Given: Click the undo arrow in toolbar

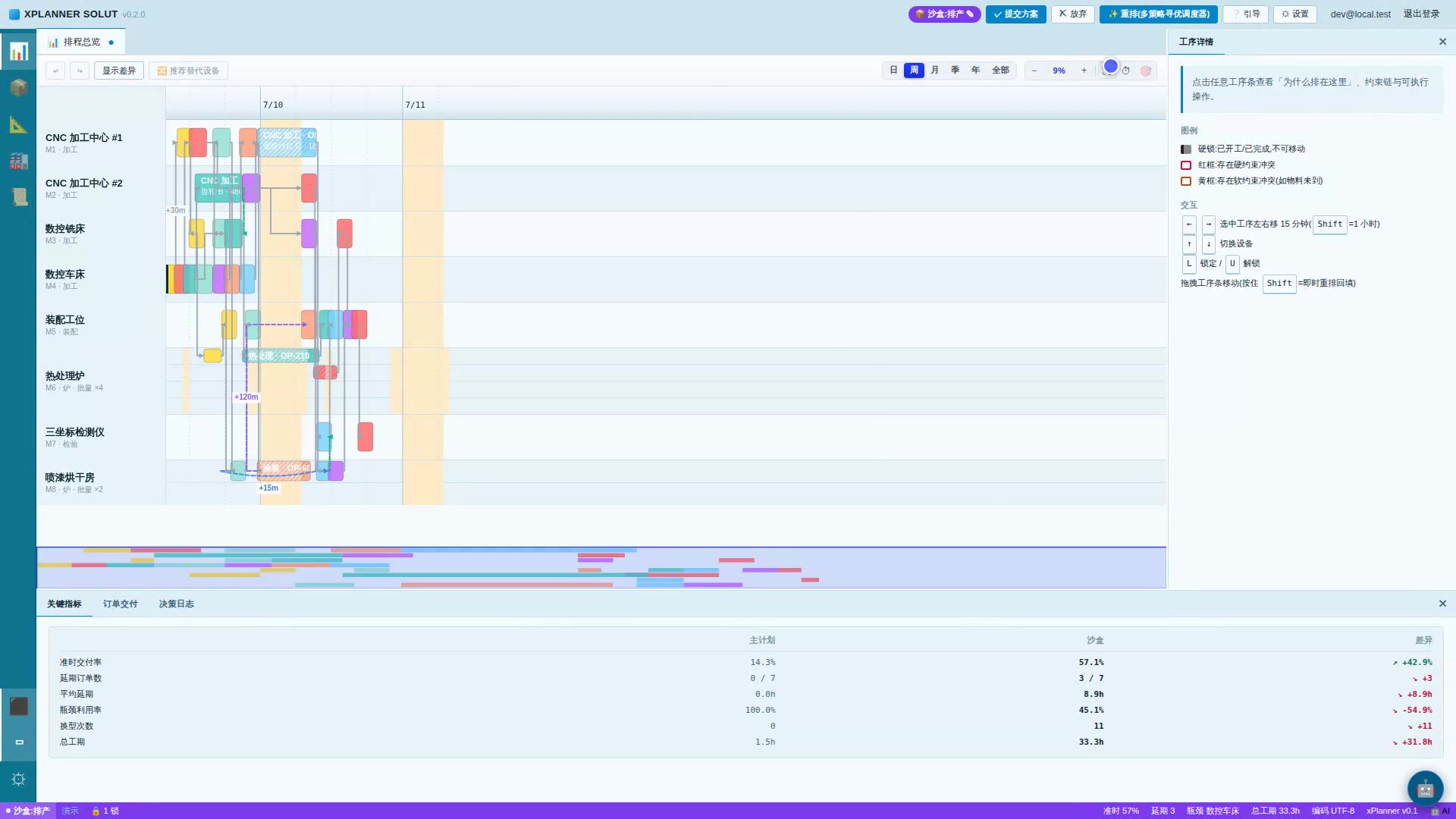Looking at the screenshot, I should point(55,71).
